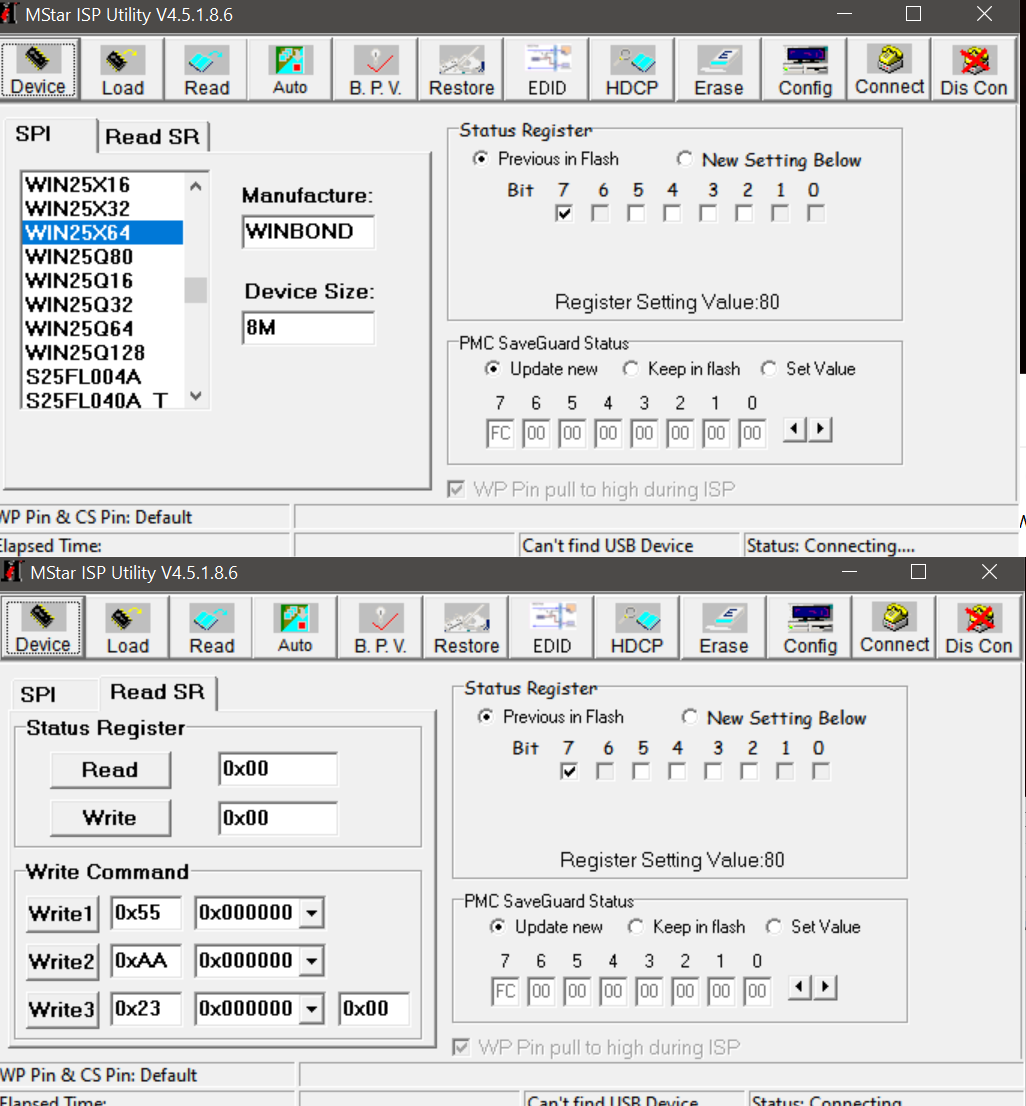Click Load icon in bottom window toolbar

(128, 627)
